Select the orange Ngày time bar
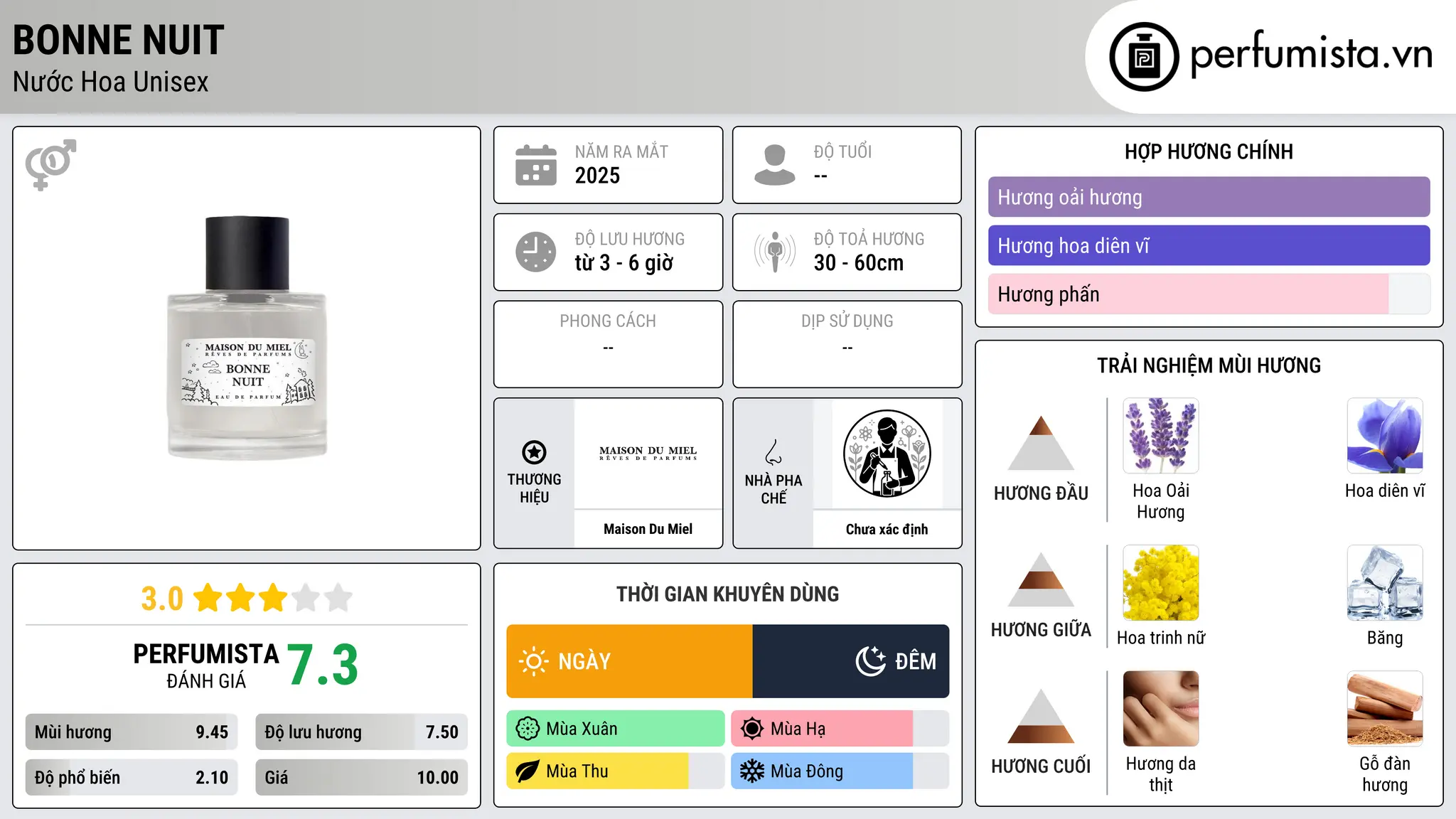Screen dimensions: 1456x819 tap(630, 661)
